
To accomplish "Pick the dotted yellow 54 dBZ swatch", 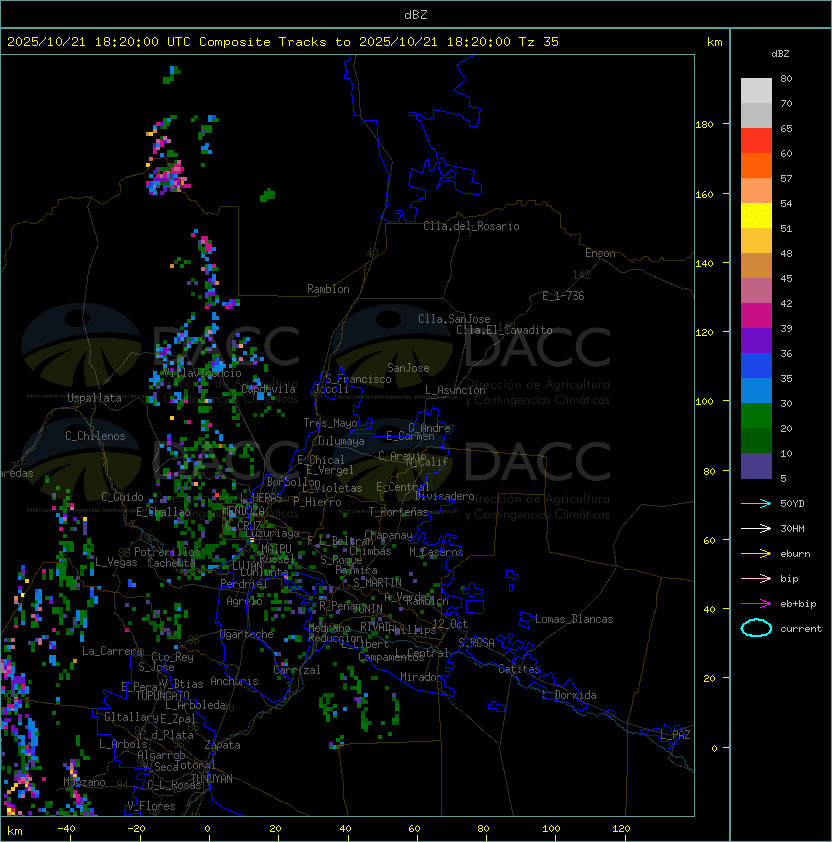I will (x=756, y=215).
